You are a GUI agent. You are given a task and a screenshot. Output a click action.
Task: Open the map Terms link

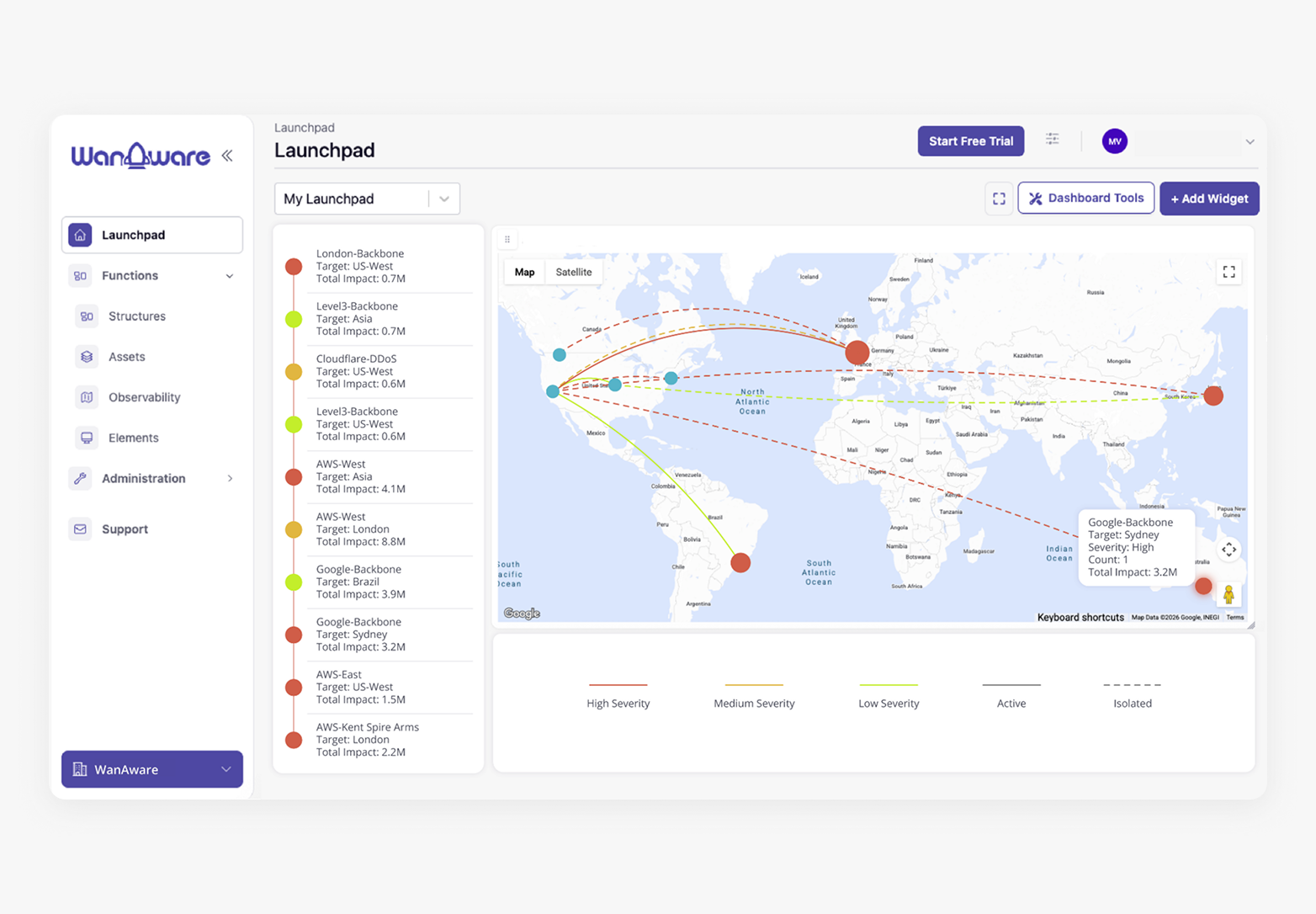click(1234, 618)
